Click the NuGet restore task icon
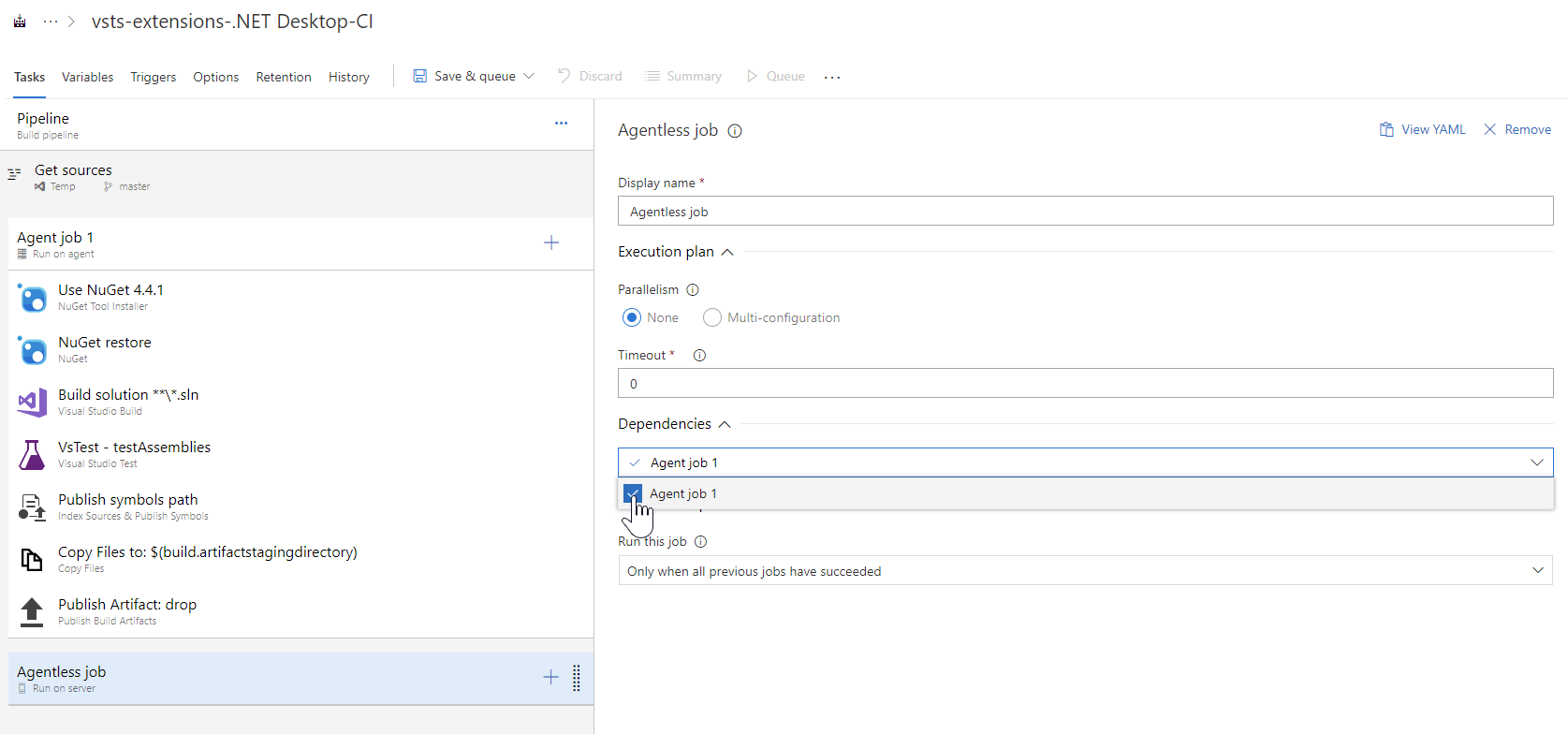 pos(32,350)
